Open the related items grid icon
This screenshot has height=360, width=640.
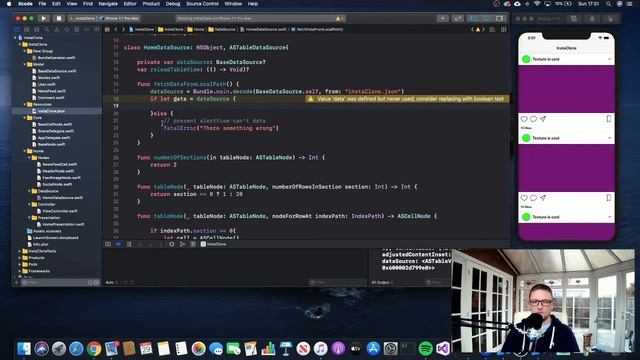[107, 29]
